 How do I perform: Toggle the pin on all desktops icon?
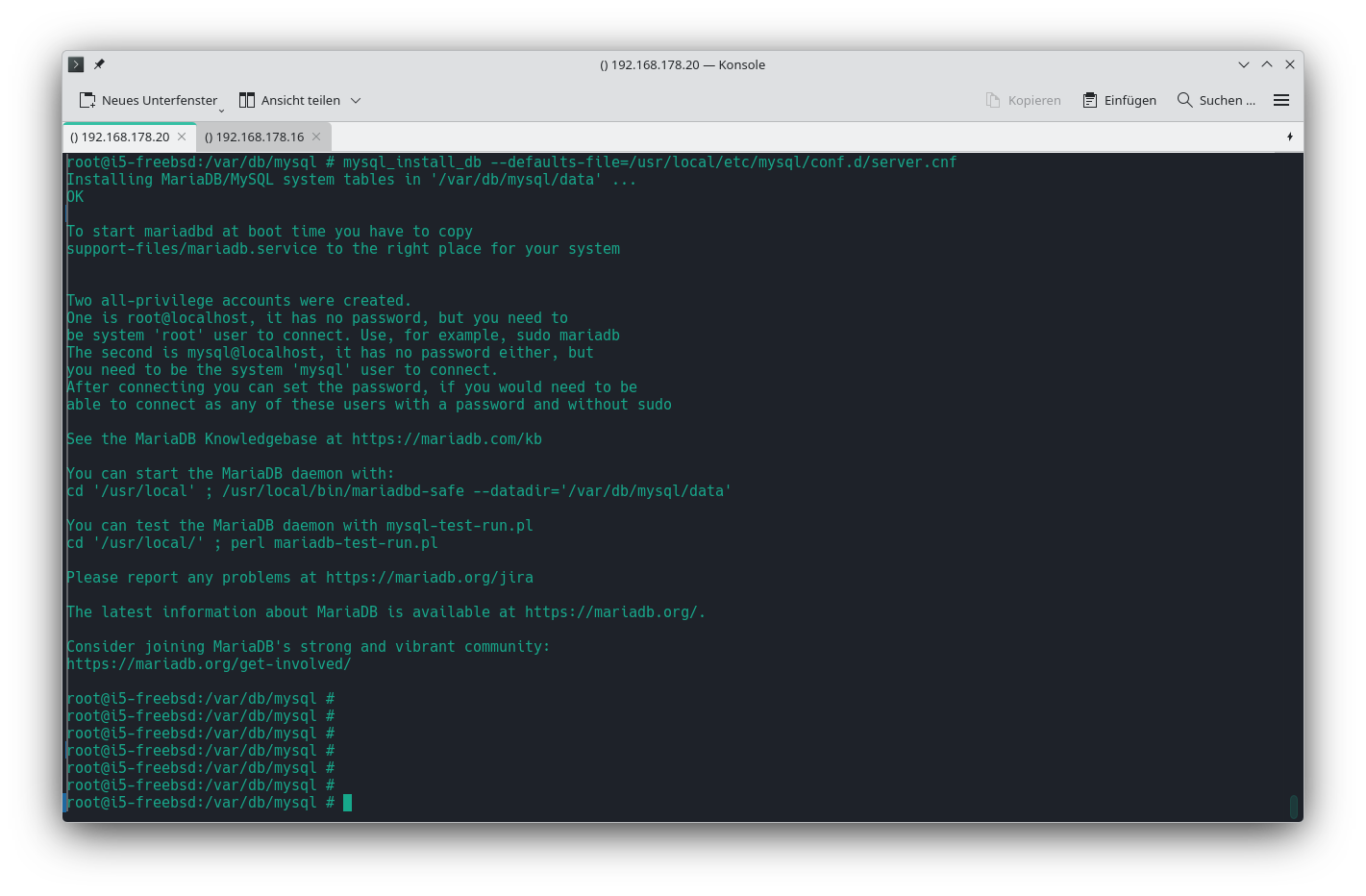coord(99,64)
